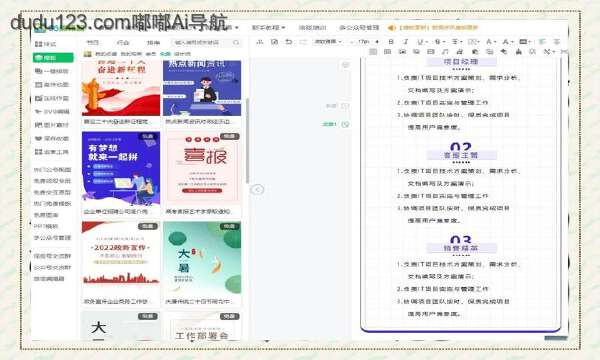The height and width of the screenshot is (360, 600).
Task: Click the redo arrow icon
Action: click(303, 42)
